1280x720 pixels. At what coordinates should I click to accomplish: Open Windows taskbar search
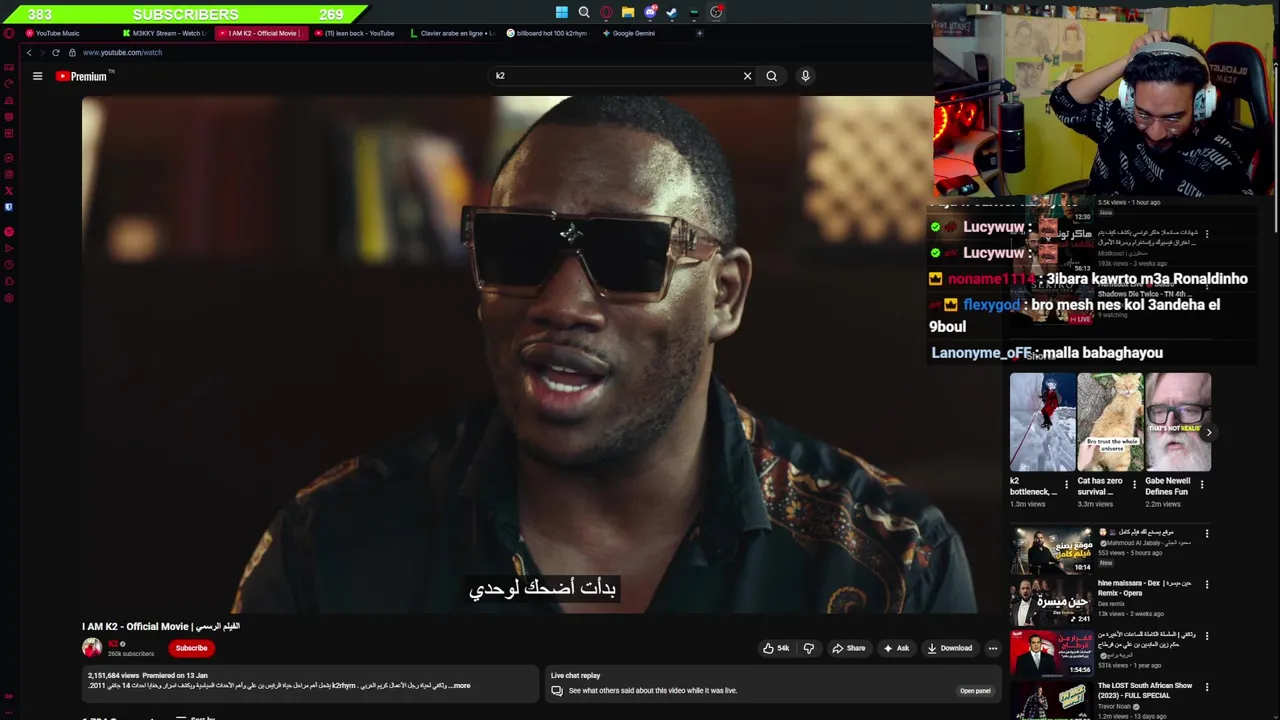(584, 13)
